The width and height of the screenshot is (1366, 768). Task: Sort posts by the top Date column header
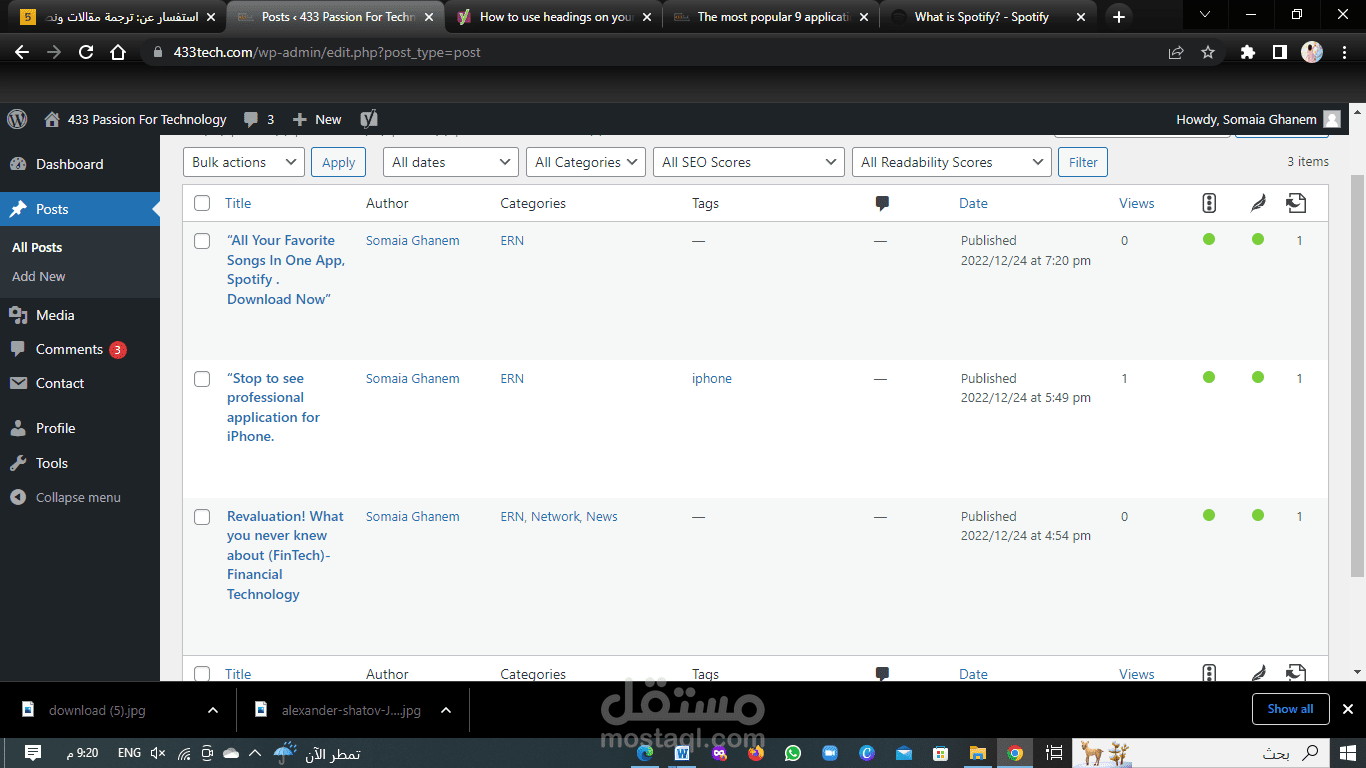tap(973, 203)
